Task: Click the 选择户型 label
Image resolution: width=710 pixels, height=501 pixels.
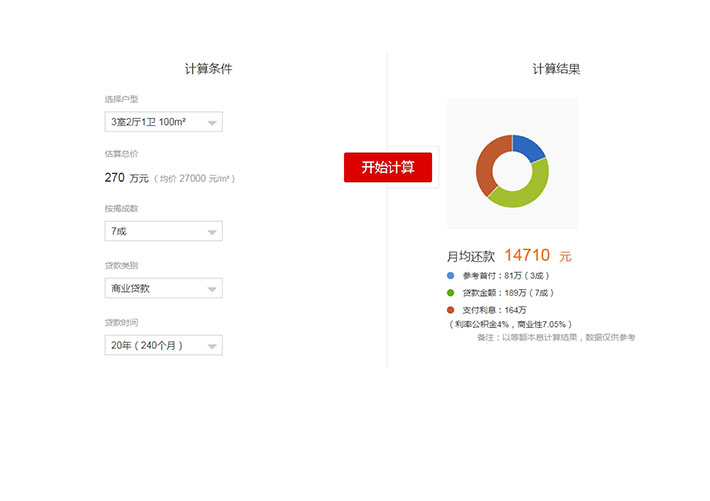Action: coord(121,99)
